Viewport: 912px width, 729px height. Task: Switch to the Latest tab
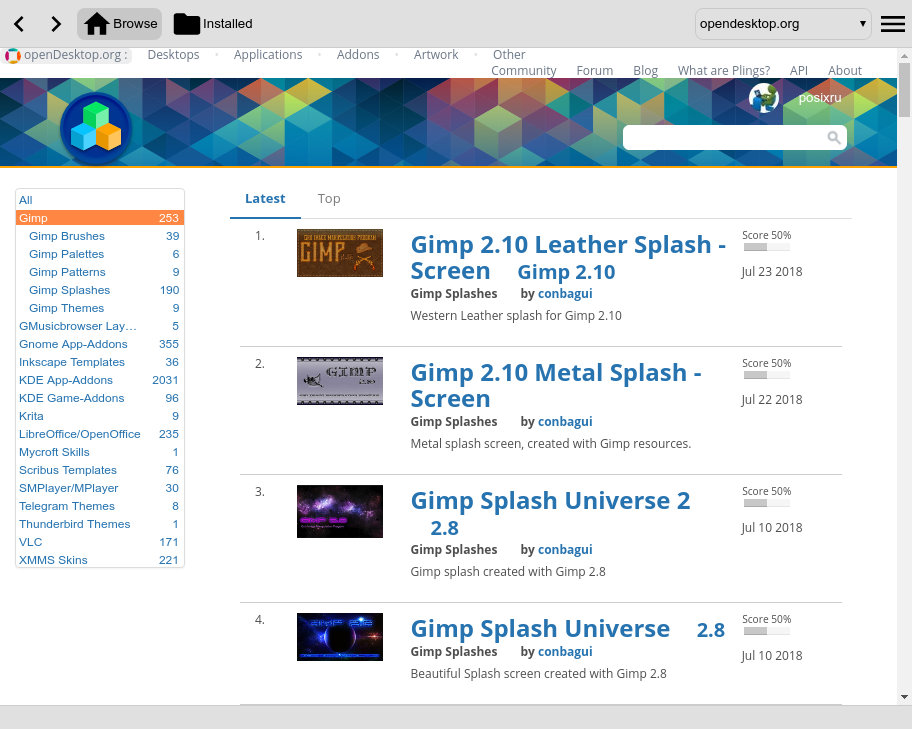coord(265,199)
